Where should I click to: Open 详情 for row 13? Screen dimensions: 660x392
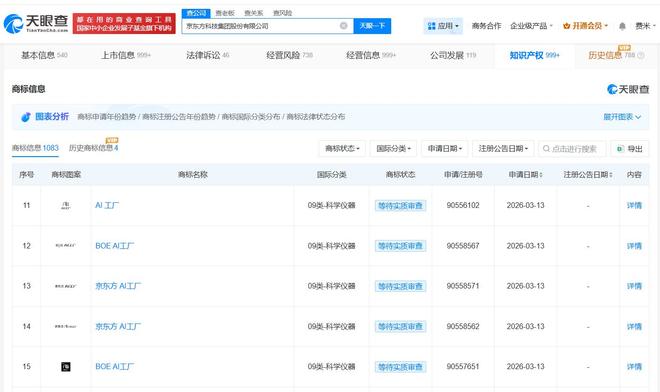[634, 286]
